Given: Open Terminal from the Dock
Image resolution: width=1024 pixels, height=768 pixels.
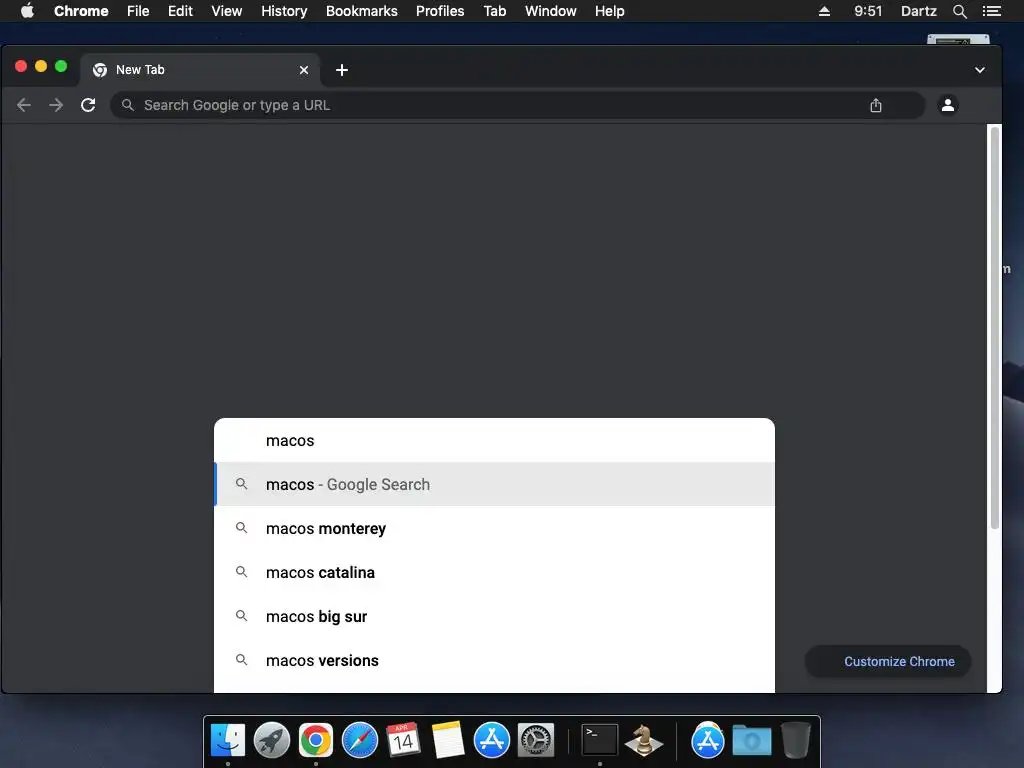Looking at the screenshot, I should coord(600,741).
